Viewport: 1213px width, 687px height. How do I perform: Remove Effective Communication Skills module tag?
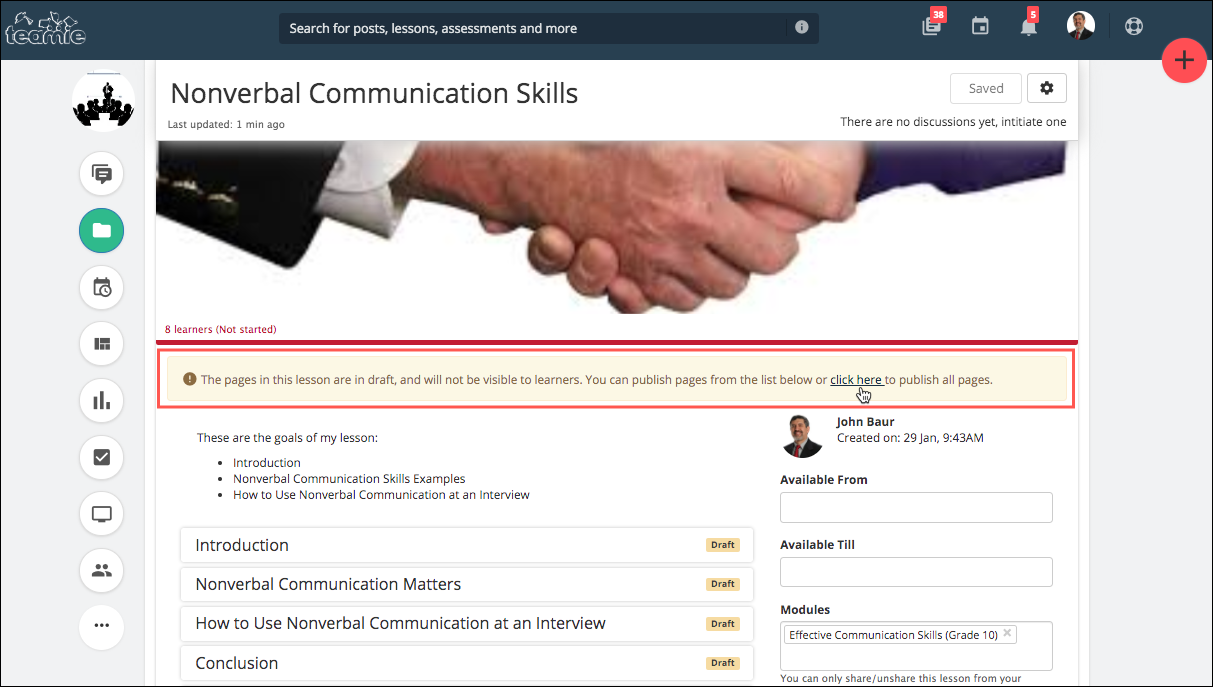(1007, 633)
